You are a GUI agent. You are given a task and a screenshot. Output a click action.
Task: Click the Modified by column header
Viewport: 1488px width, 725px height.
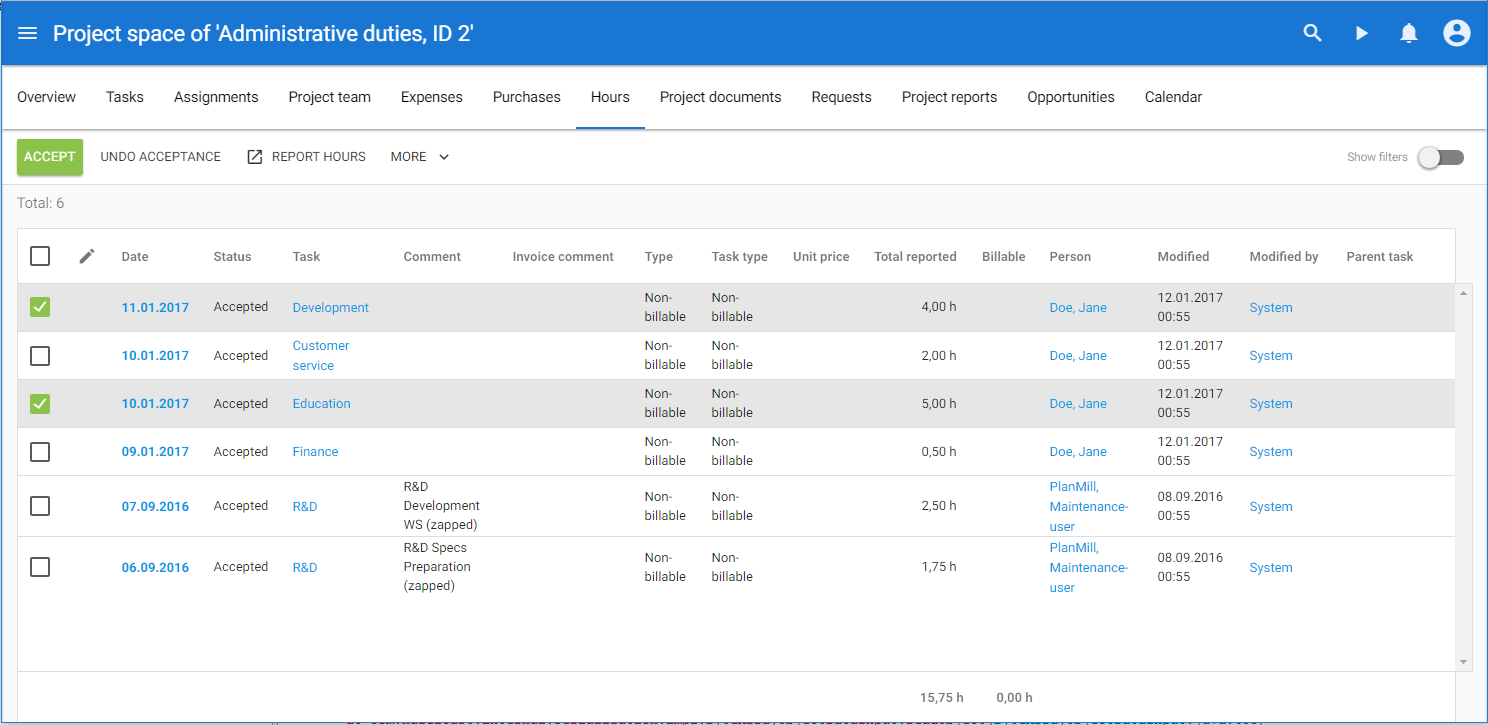(x=1284, y=257)
